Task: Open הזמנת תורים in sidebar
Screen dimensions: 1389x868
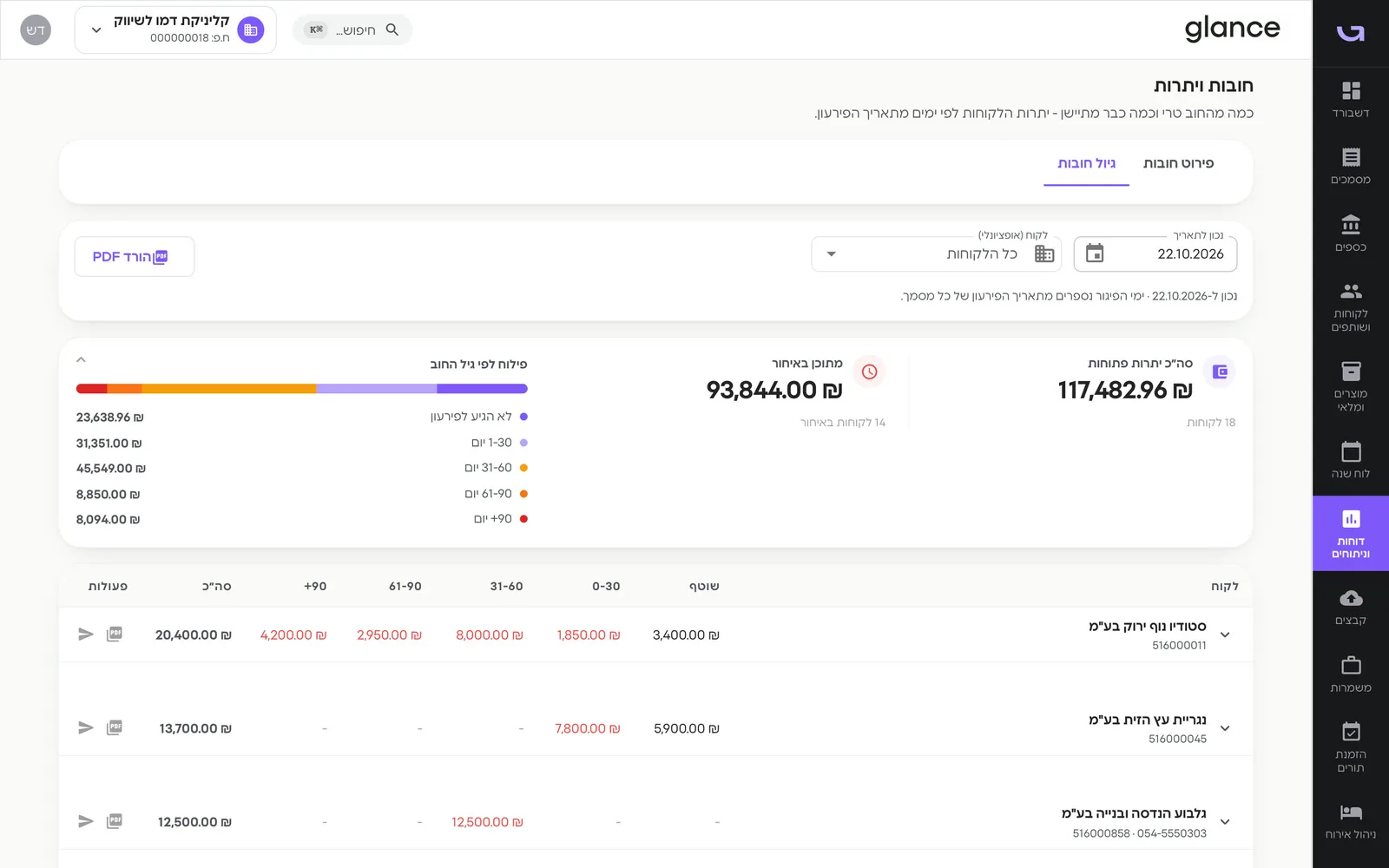Action: [1351, 746]
